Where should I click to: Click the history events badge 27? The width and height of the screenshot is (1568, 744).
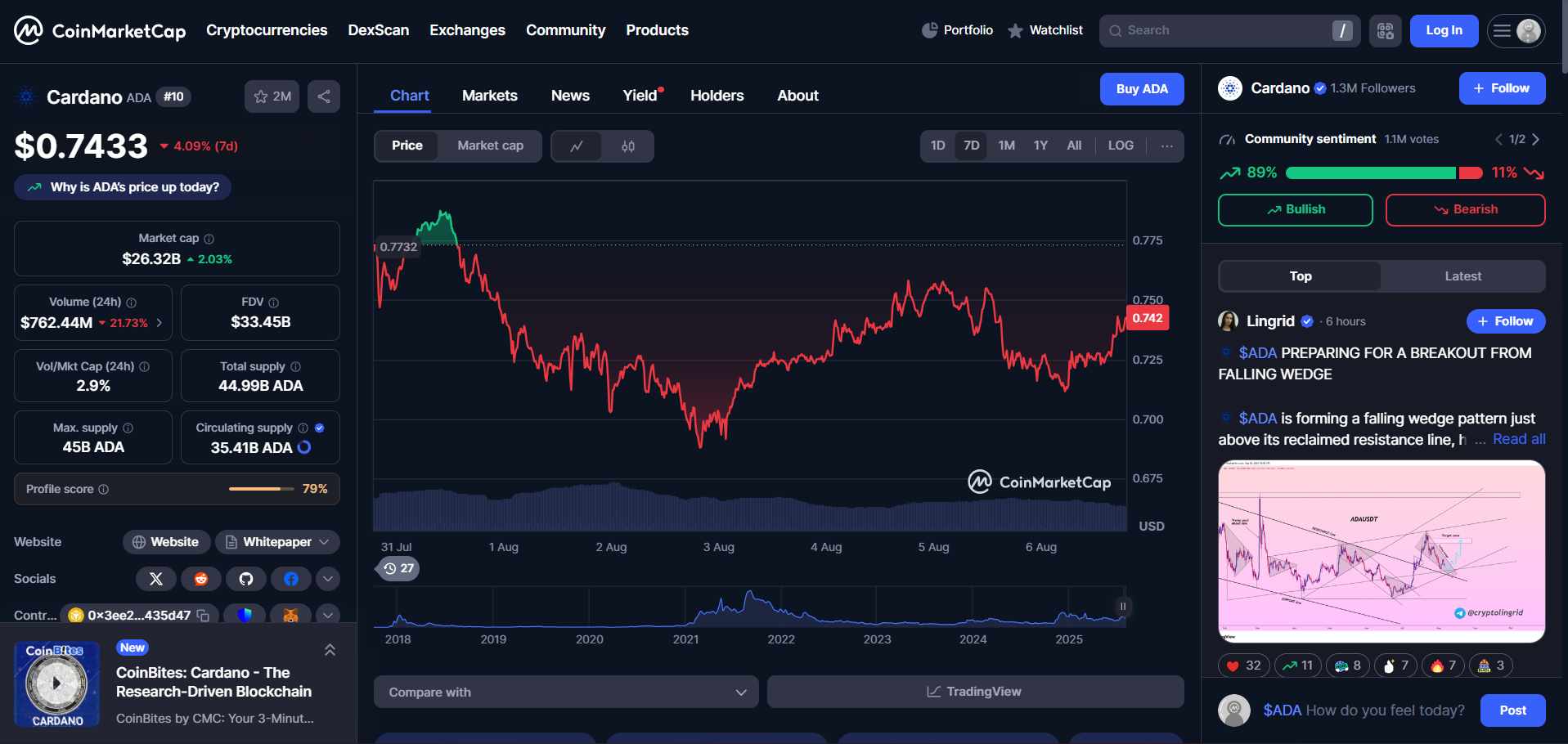(398, 568)
